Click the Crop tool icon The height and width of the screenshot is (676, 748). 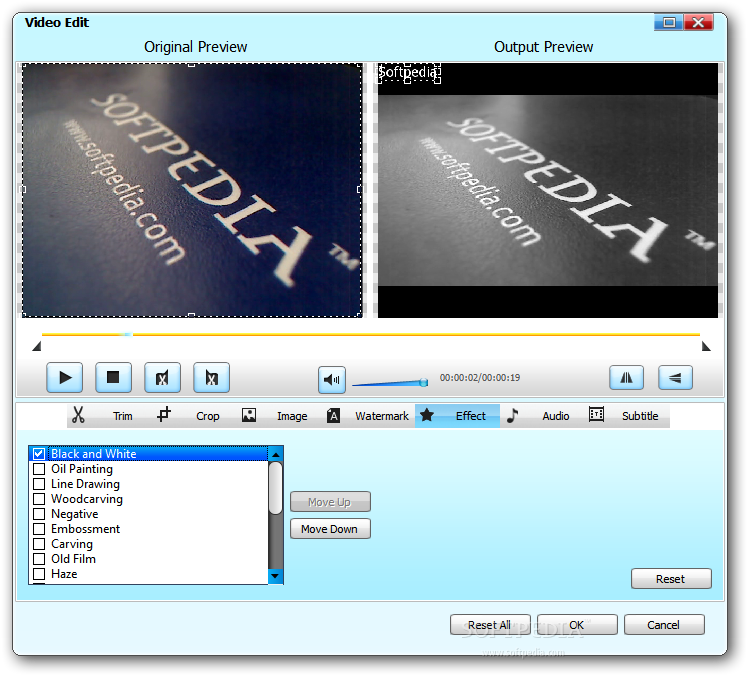(x=164, y=415)
